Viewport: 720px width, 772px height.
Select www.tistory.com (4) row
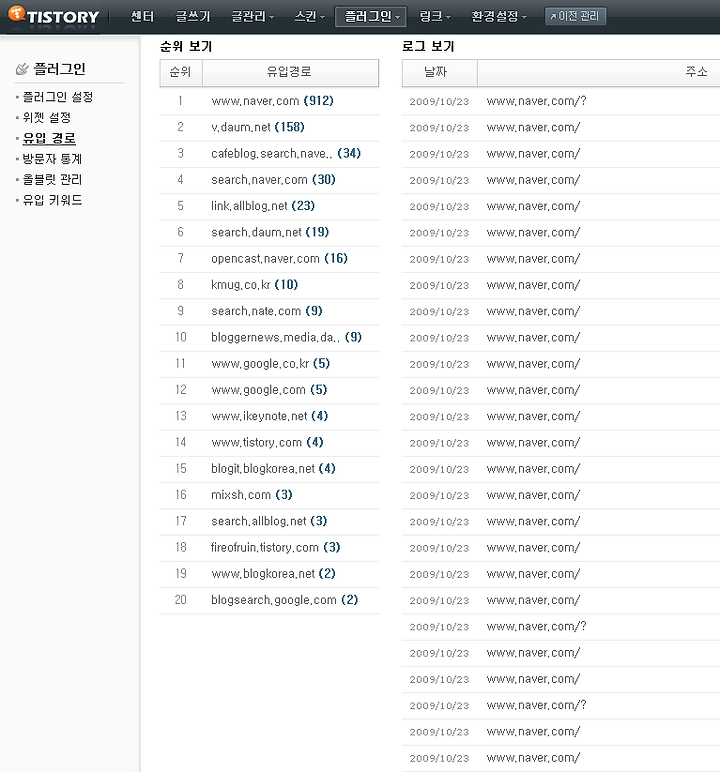[267, 442]
